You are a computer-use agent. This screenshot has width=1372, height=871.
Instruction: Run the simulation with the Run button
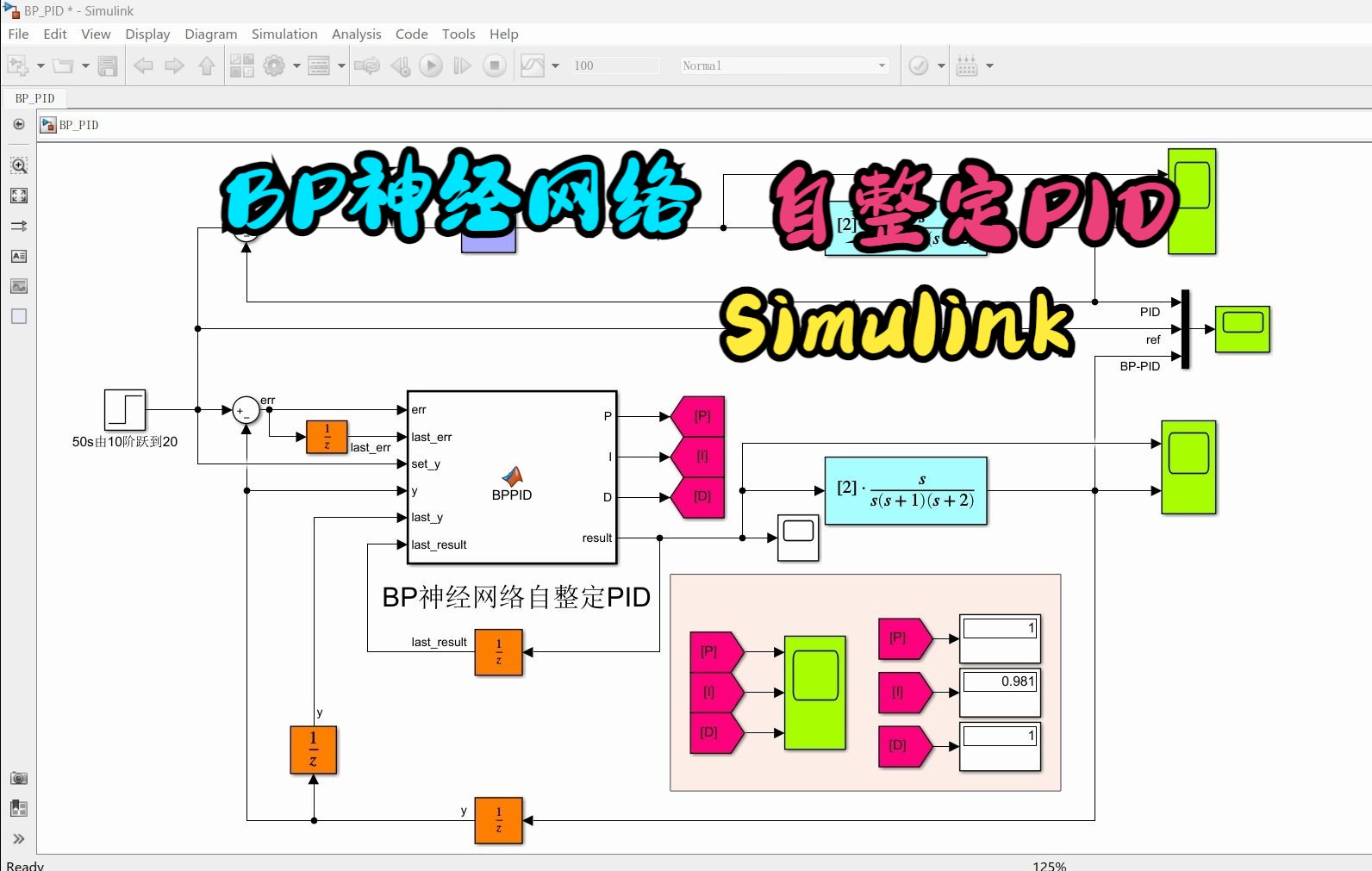(x=431, y=65)
